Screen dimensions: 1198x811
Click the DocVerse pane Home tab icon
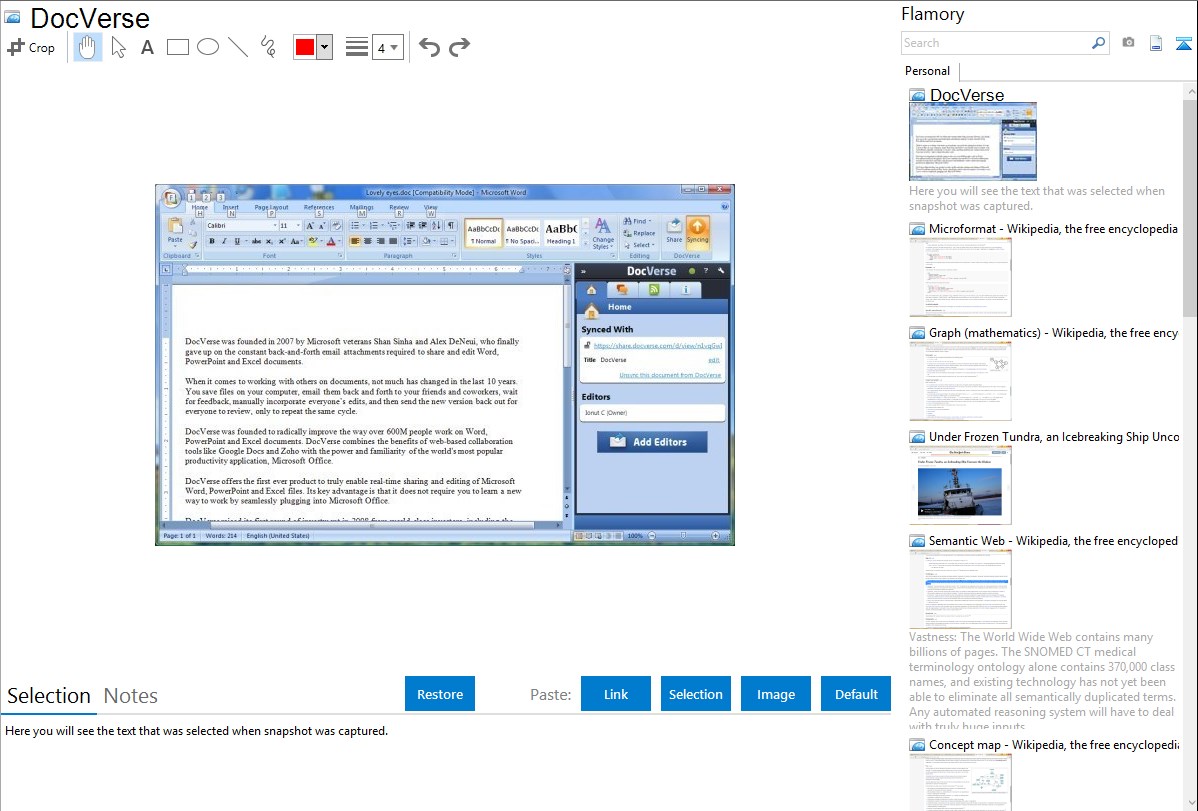pyautogui.click(x=591, y=290)
